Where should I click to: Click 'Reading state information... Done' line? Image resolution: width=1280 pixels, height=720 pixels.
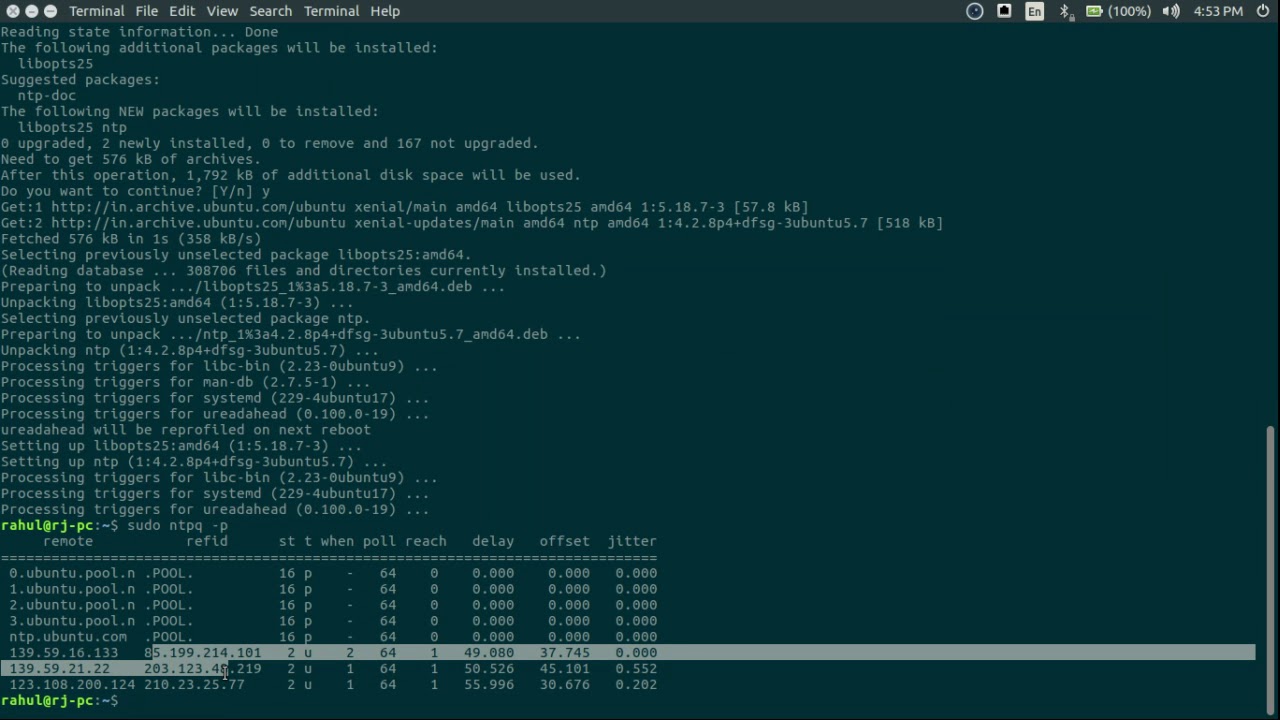pos(139,31)
